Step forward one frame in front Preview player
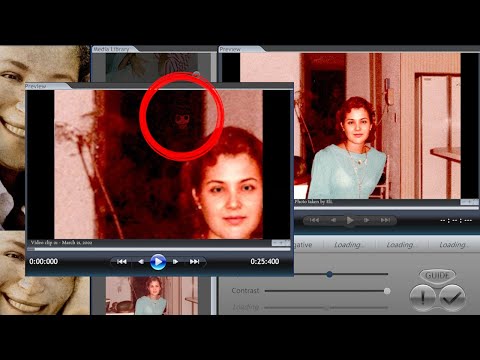The image size is (480, 360). tap(175, 262)
